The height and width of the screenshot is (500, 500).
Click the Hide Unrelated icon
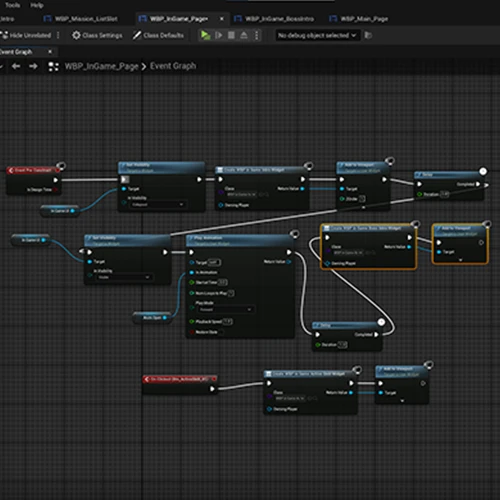pos(4,35)
